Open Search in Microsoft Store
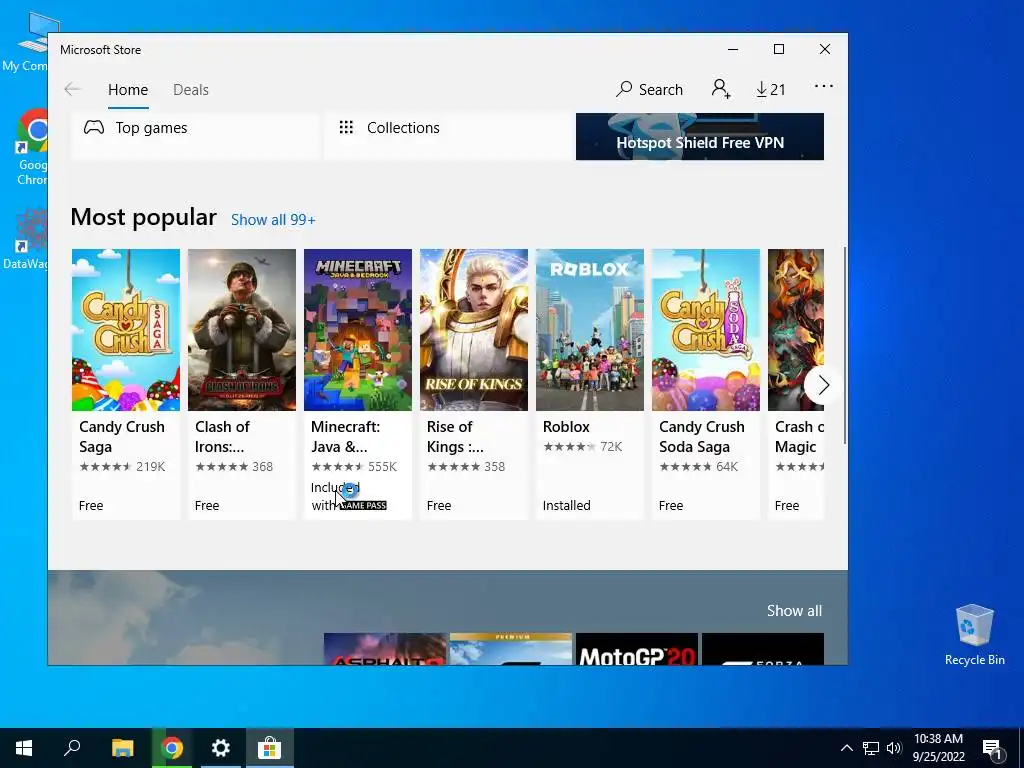Image resolution: width=1024 pixels, height=768 pixels. point(649,89)
